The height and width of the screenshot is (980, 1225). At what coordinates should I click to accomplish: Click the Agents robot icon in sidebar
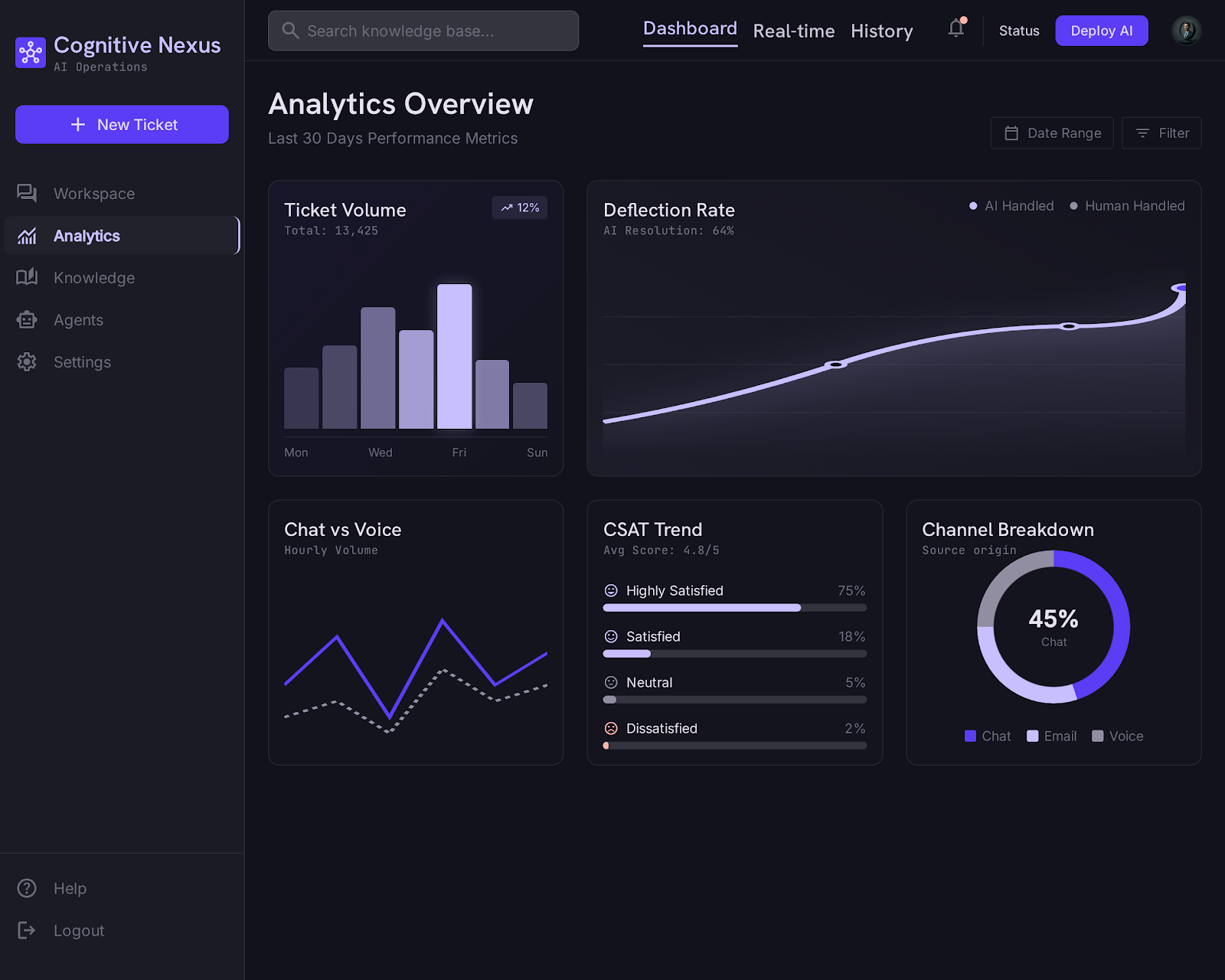[x=27, y=320]
